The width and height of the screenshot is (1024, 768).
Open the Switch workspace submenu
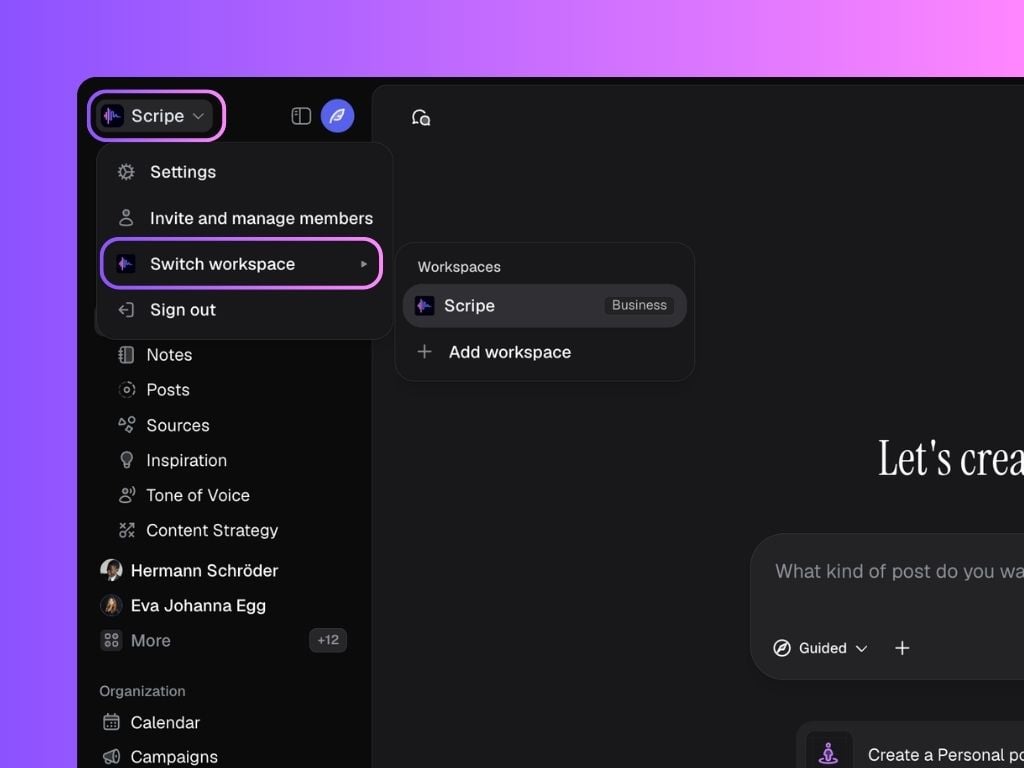242,264
